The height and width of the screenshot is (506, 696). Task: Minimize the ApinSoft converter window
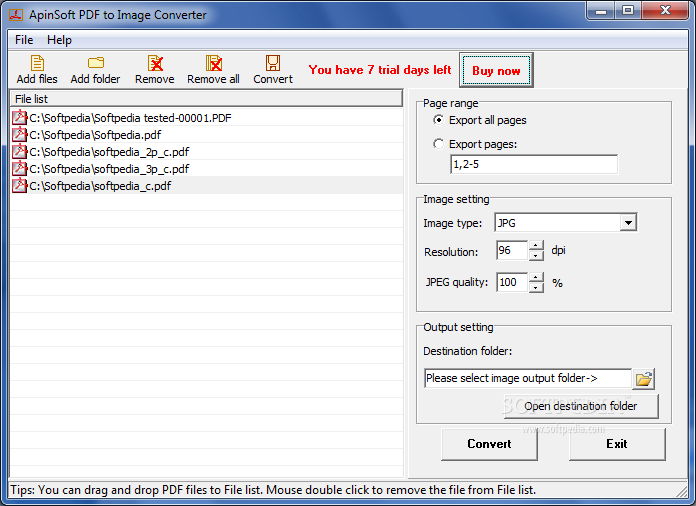pos(601,11)
